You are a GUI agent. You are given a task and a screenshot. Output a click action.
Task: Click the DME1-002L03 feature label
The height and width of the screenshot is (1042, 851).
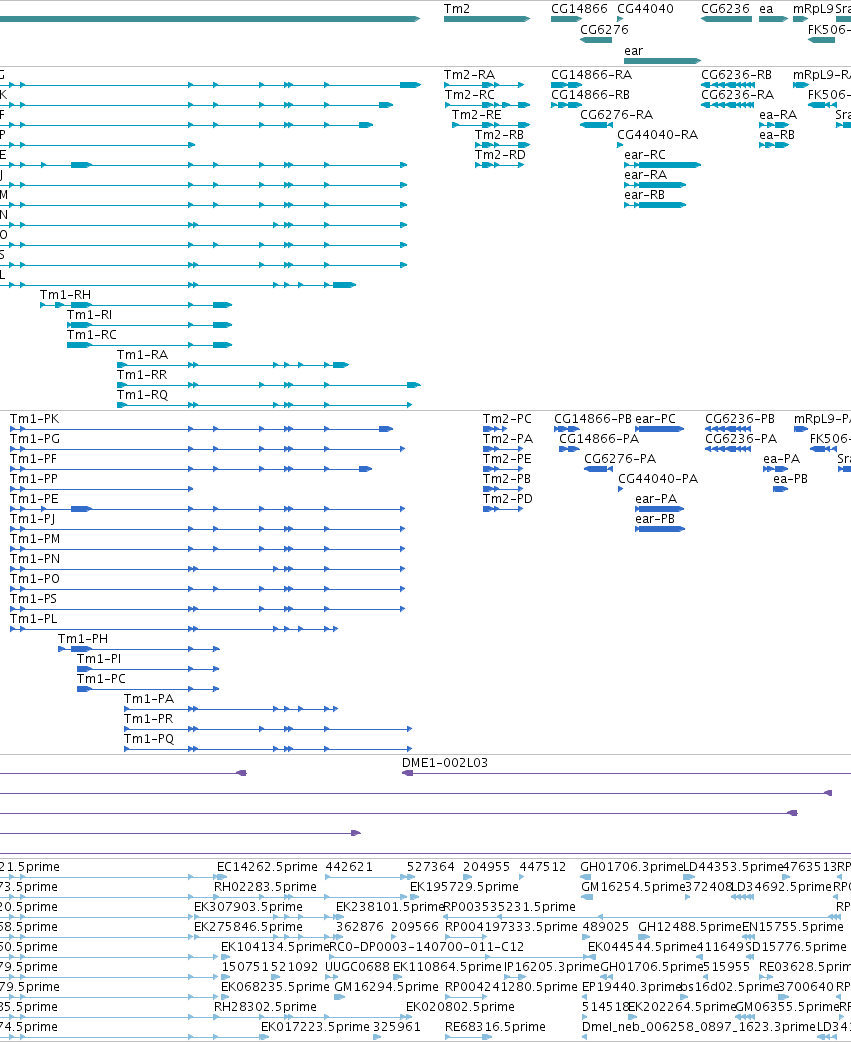tap(444, 763)
